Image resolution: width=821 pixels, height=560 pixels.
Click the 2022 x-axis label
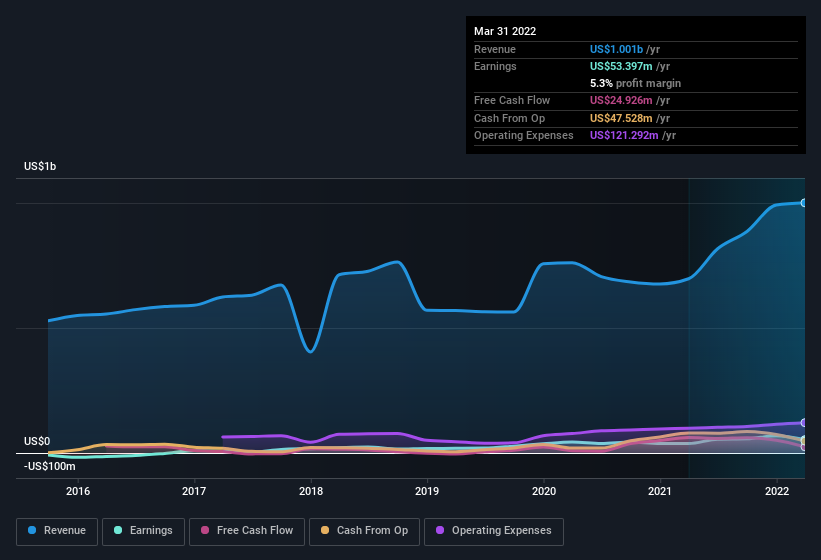pyautogui.click(x=777, y=491)
